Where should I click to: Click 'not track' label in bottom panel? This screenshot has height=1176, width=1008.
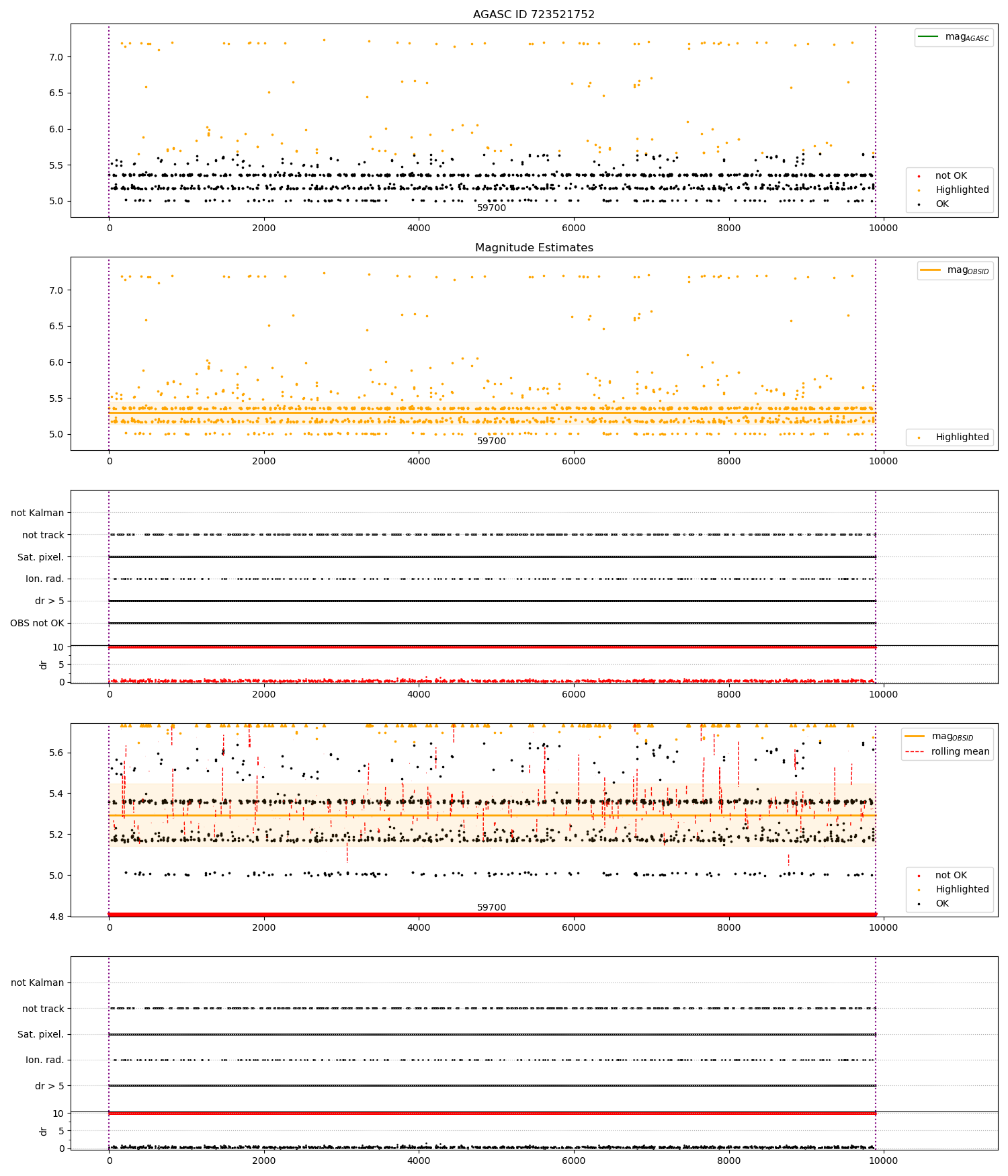43,1009
